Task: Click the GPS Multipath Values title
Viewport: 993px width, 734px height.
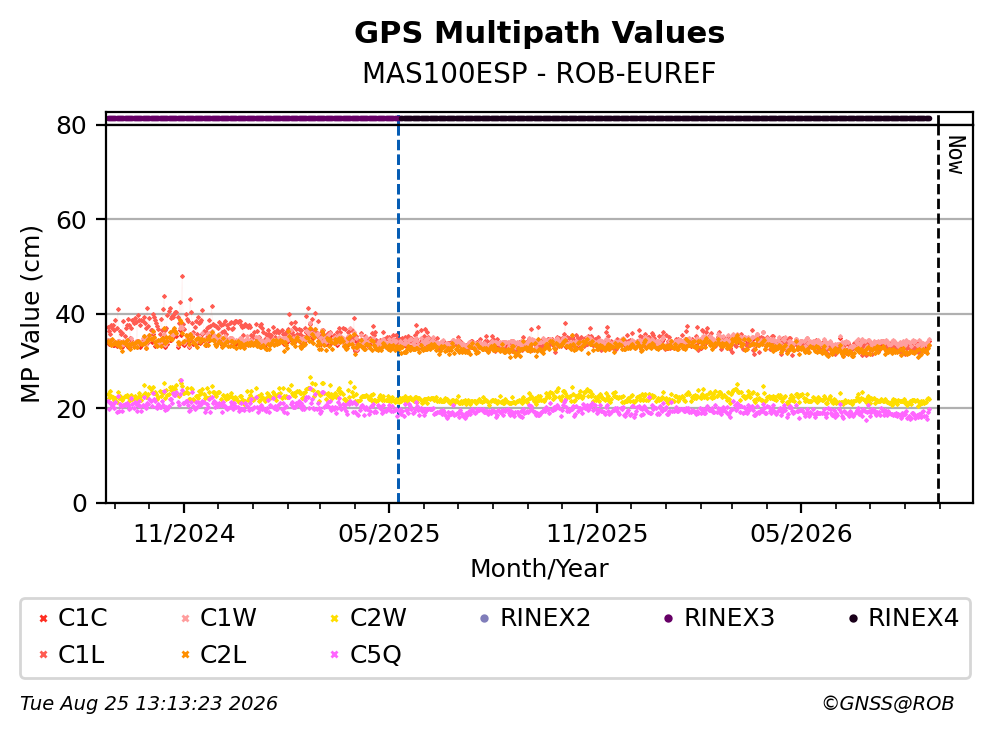Action: (x=540, y=33)
